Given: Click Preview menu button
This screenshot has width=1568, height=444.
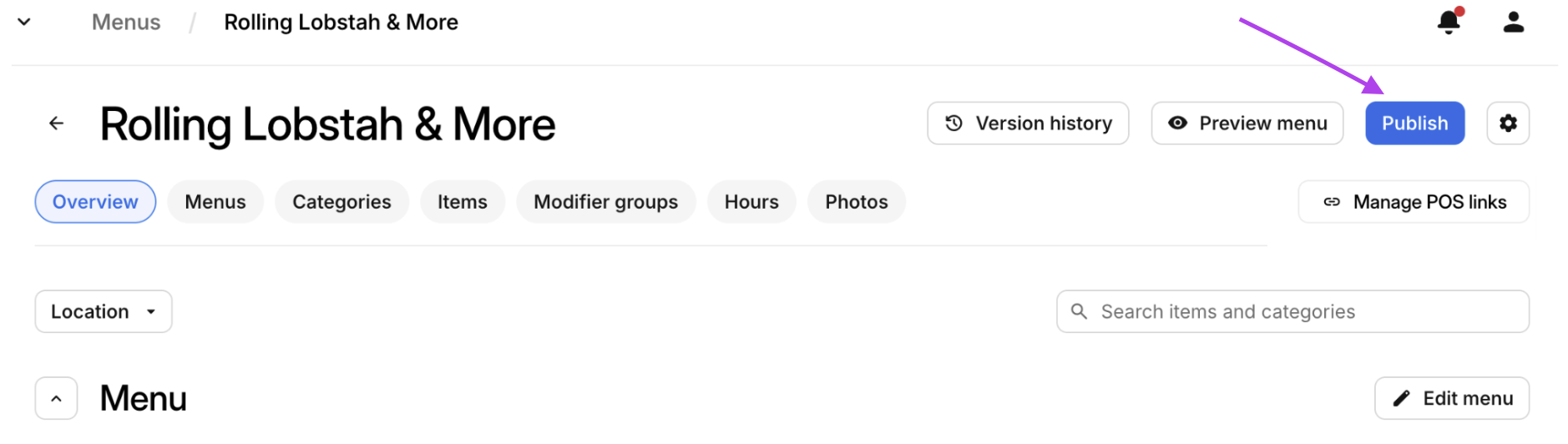Looking at the screenshot, I should pos(1247,124).
